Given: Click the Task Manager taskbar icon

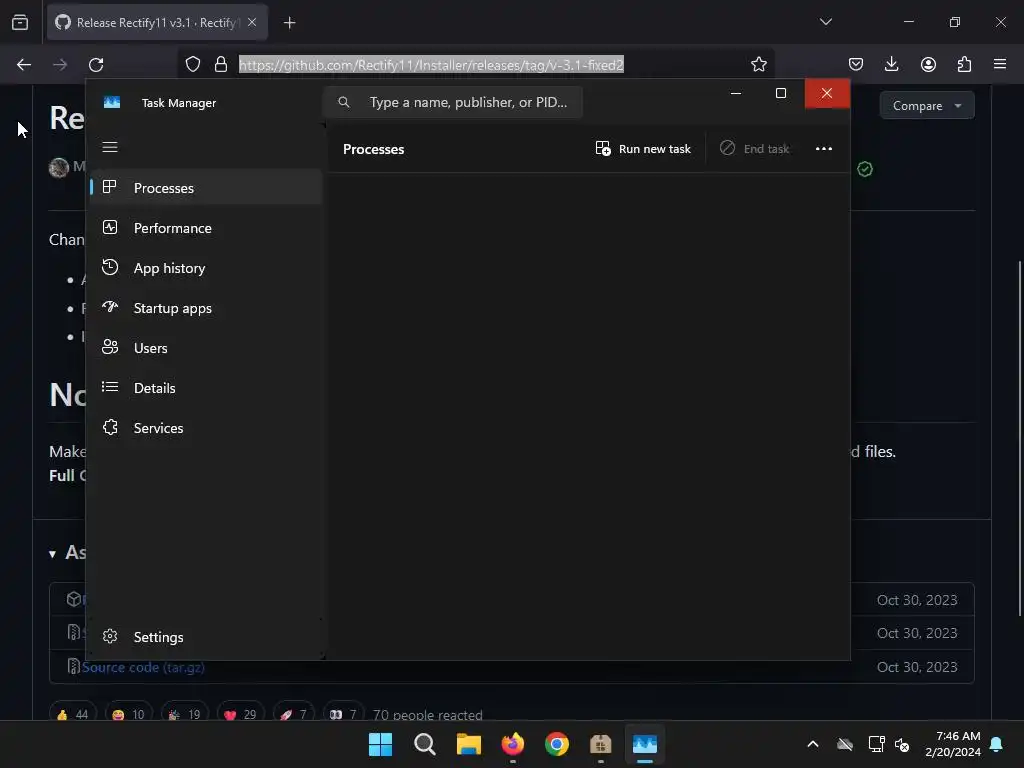Looking at the screenshot, I should (645, 744).
